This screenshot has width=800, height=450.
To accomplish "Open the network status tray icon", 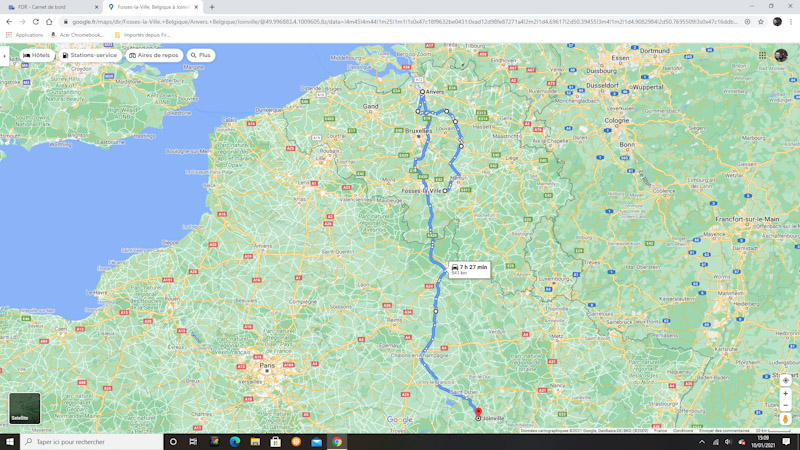I will click(x=715, y=442).
